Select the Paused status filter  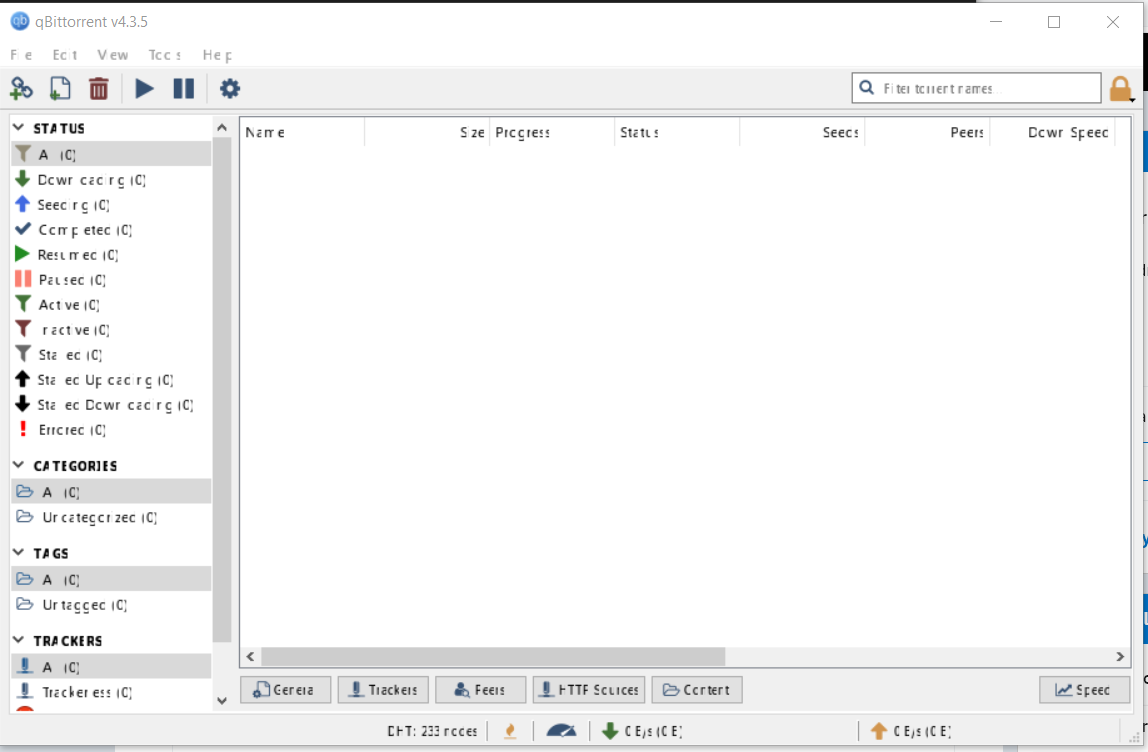(x=111, y=279)
